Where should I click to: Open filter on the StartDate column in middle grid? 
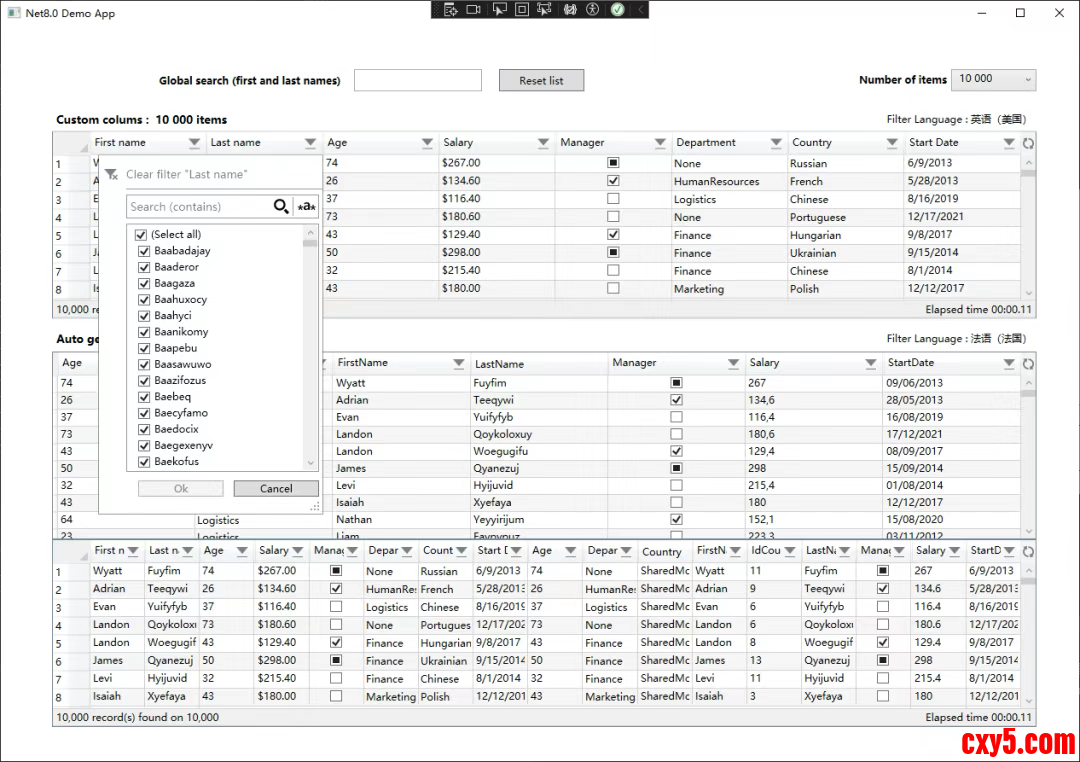click(1009, 363)
